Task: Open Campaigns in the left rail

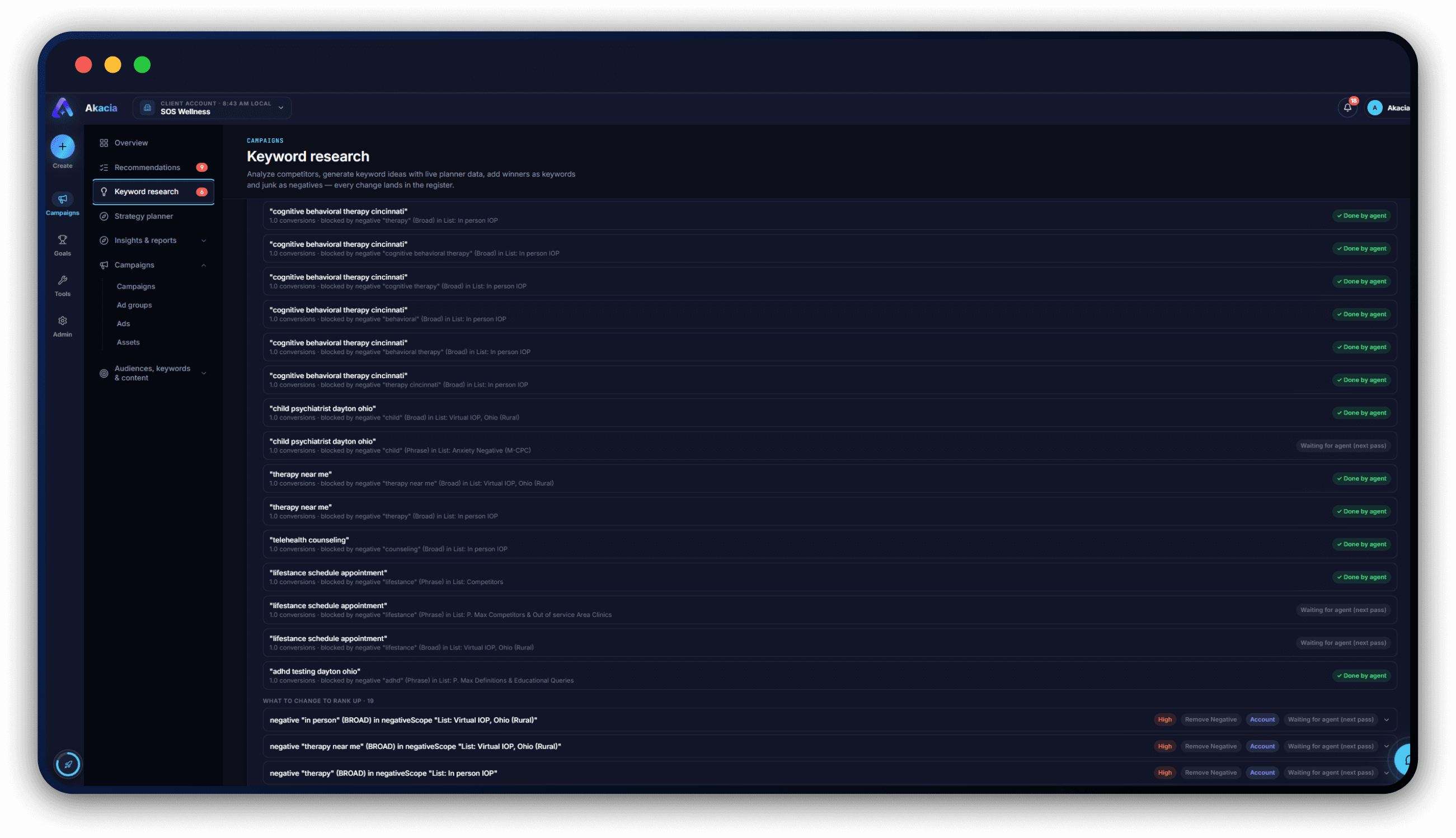Action: pos(62,204)
